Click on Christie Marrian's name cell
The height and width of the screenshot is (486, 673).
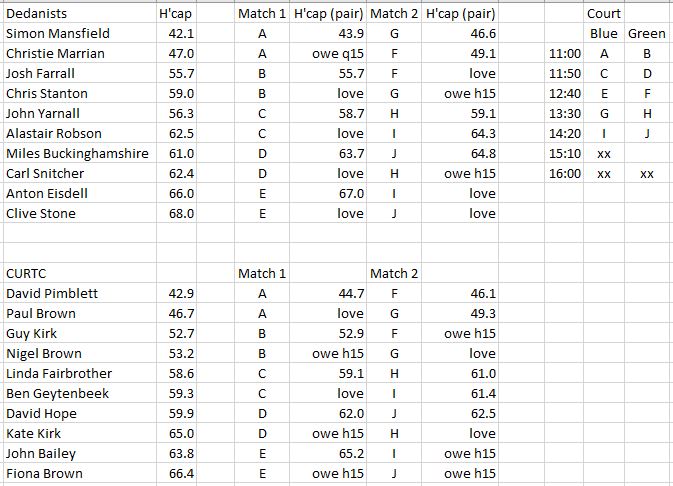pyautogui.click(x=56, y=54)
